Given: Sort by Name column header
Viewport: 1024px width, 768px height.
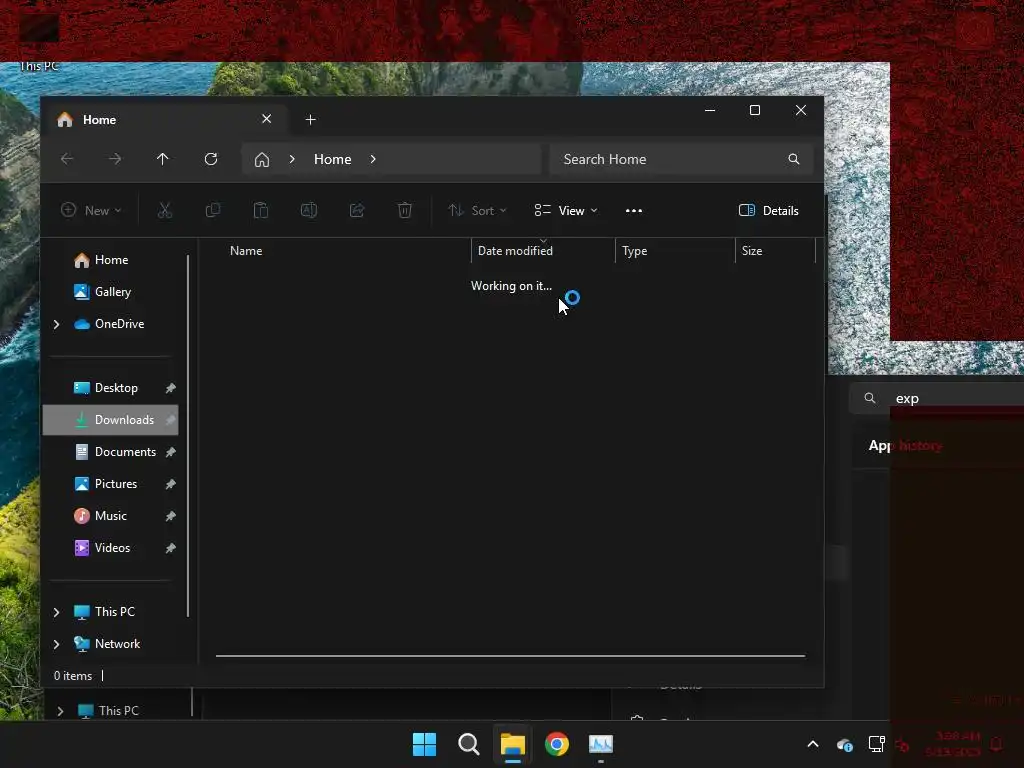Looking at the screenshot, I should point(246,251).
